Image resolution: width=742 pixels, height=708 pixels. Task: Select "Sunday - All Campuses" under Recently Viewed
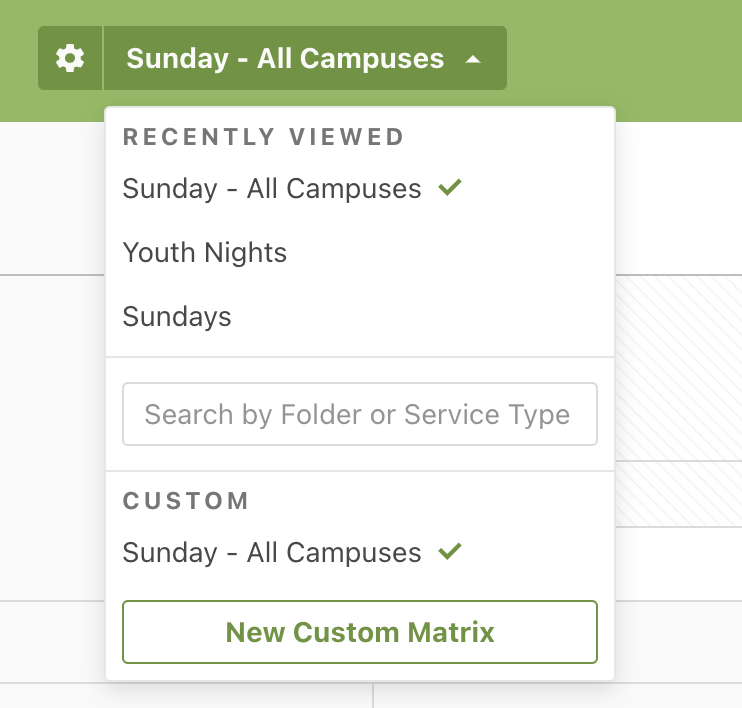coord(272,189)
